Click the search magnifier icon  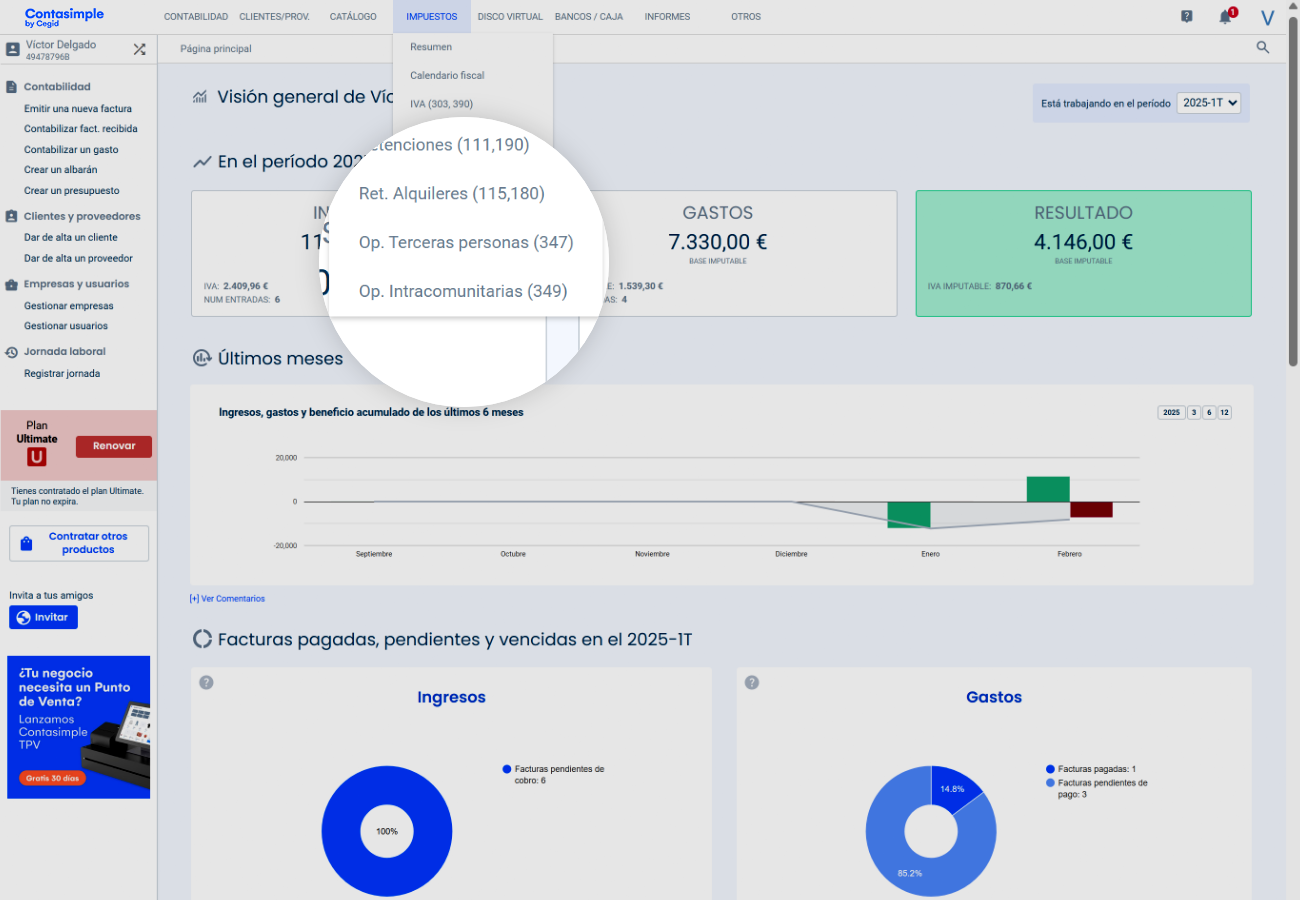(1263, 47)
